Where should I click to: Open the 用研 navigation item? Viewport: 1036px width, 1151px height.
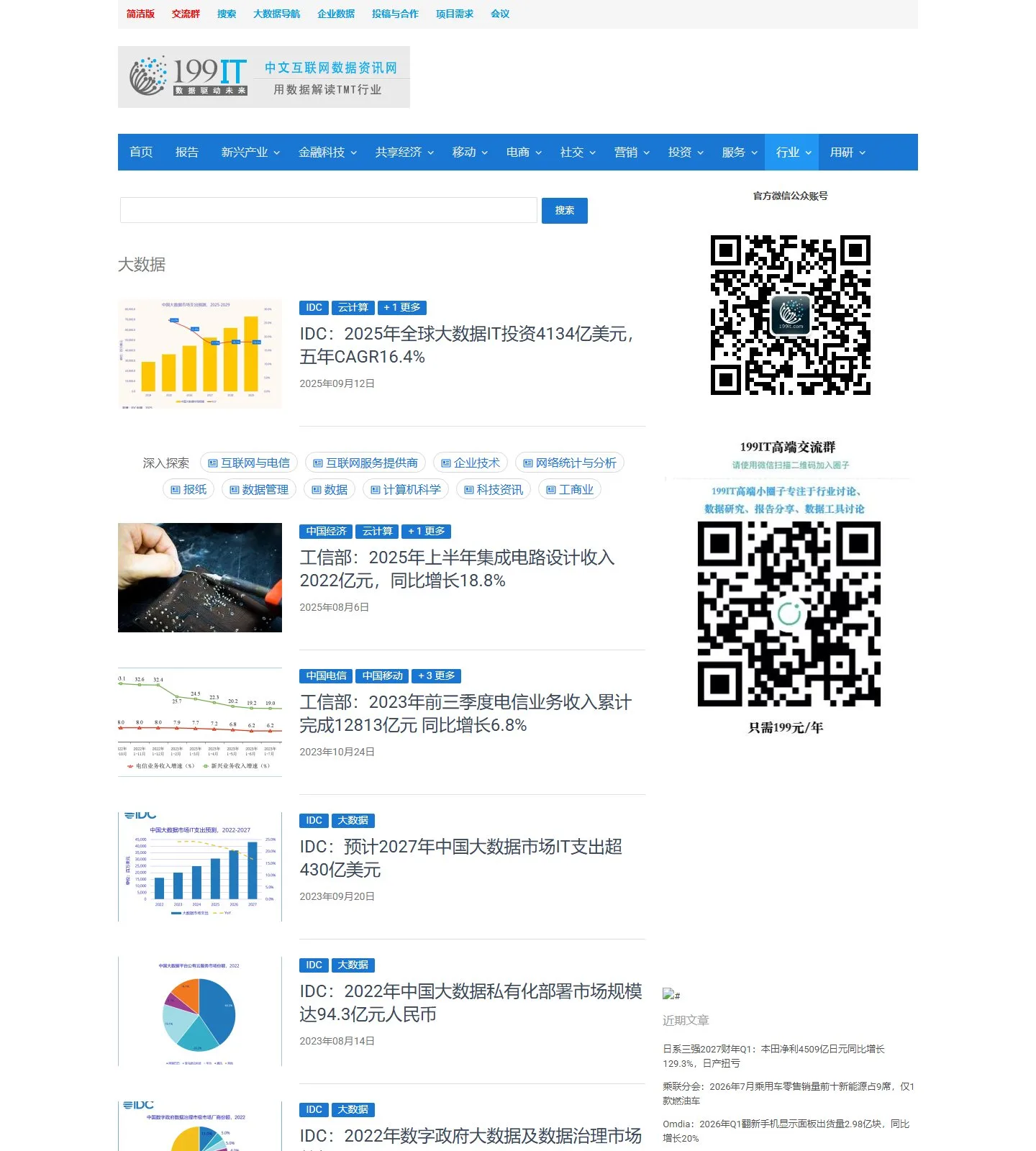coord(846,152)
